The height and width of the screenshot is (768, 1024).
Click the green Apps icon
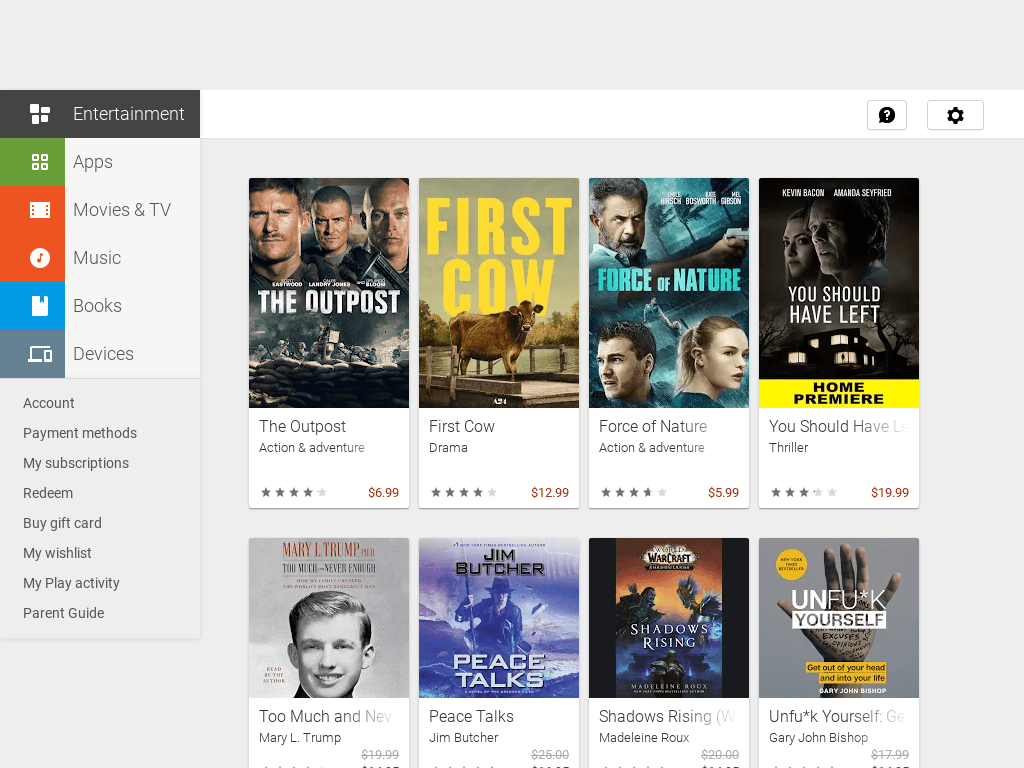40,162
